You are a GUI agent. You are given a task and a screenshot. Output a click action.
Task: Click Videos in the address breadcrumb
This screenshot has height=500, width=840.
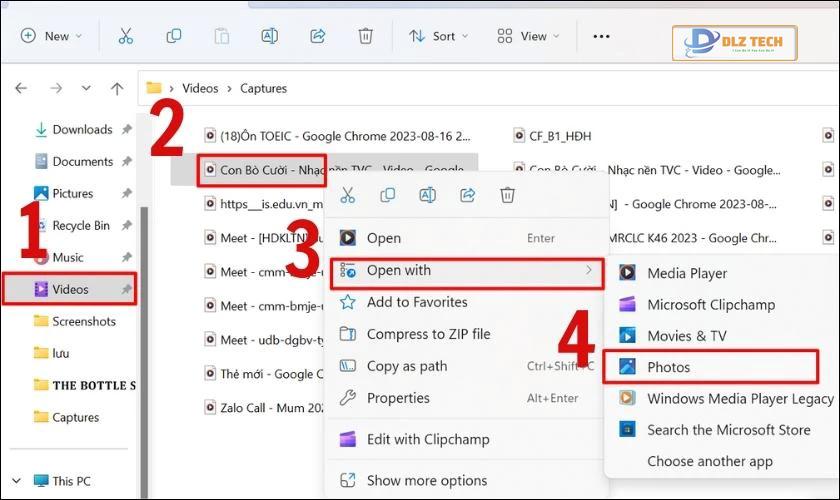click(200, 88)
